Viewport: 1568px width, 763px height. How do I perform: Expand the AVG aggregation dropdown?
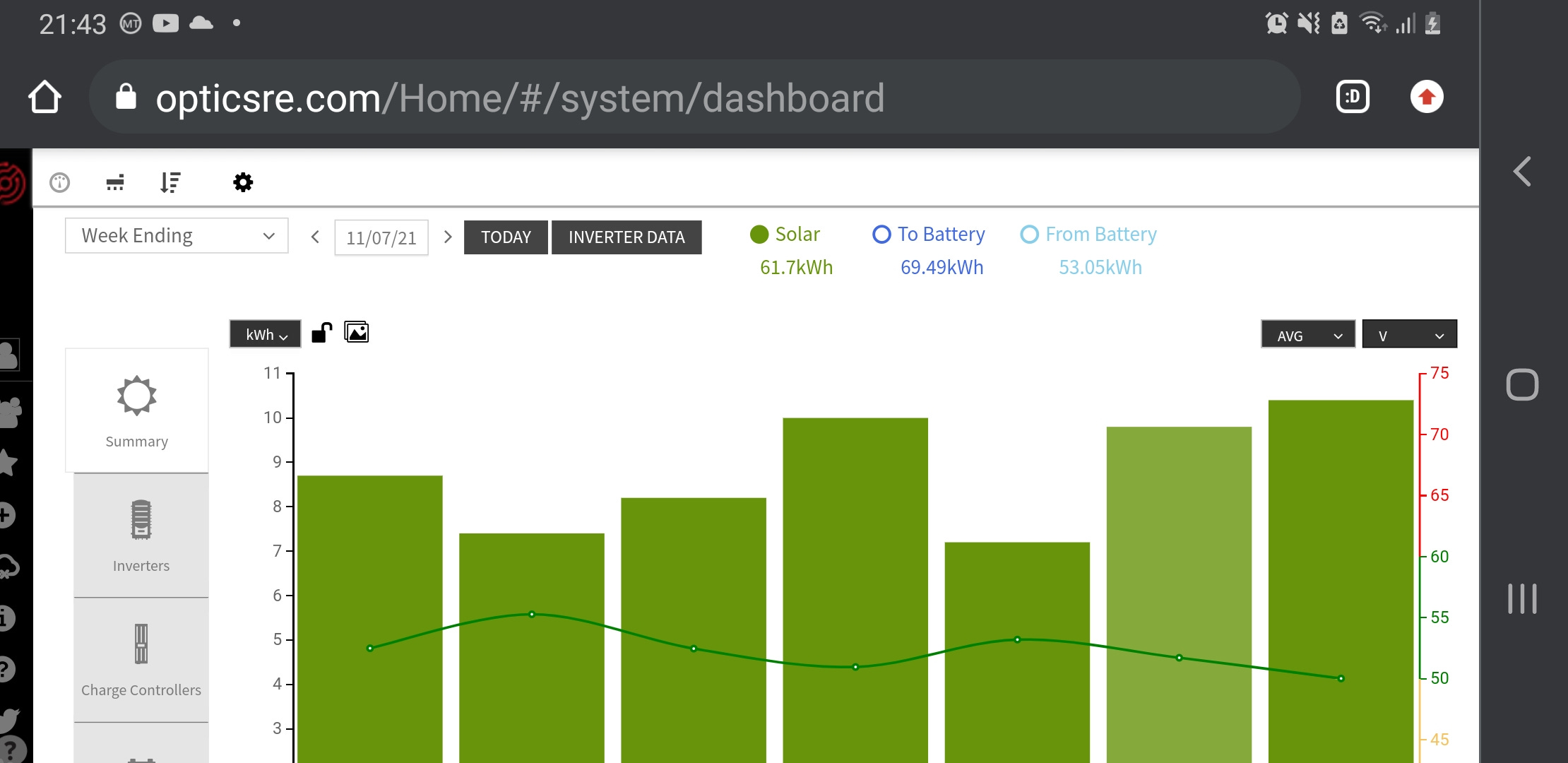pos(1308,334)
